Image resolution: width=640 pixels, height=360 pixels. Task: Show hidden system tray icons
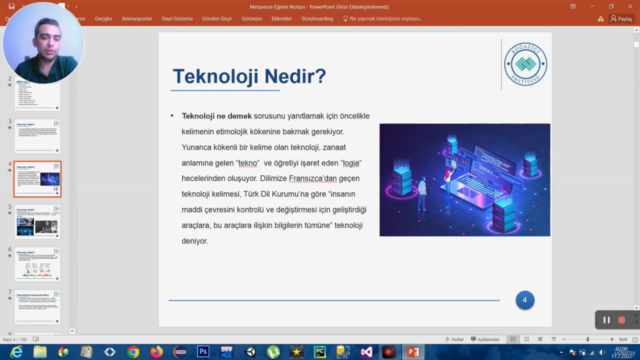(x=561, y=352)
